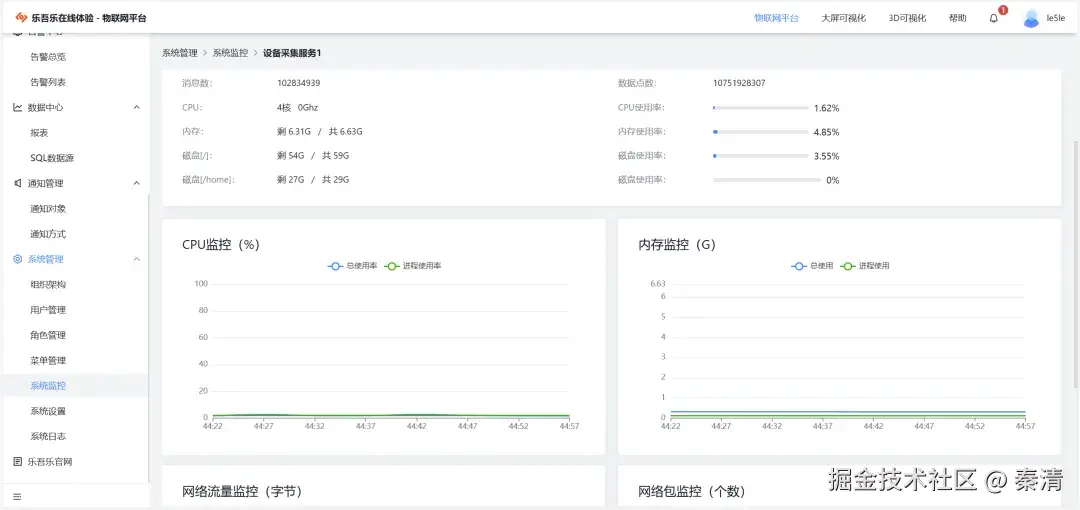Open 通知方式 in sidebar
Screen dimensions: 1080x510
click(x=48, y=234)
